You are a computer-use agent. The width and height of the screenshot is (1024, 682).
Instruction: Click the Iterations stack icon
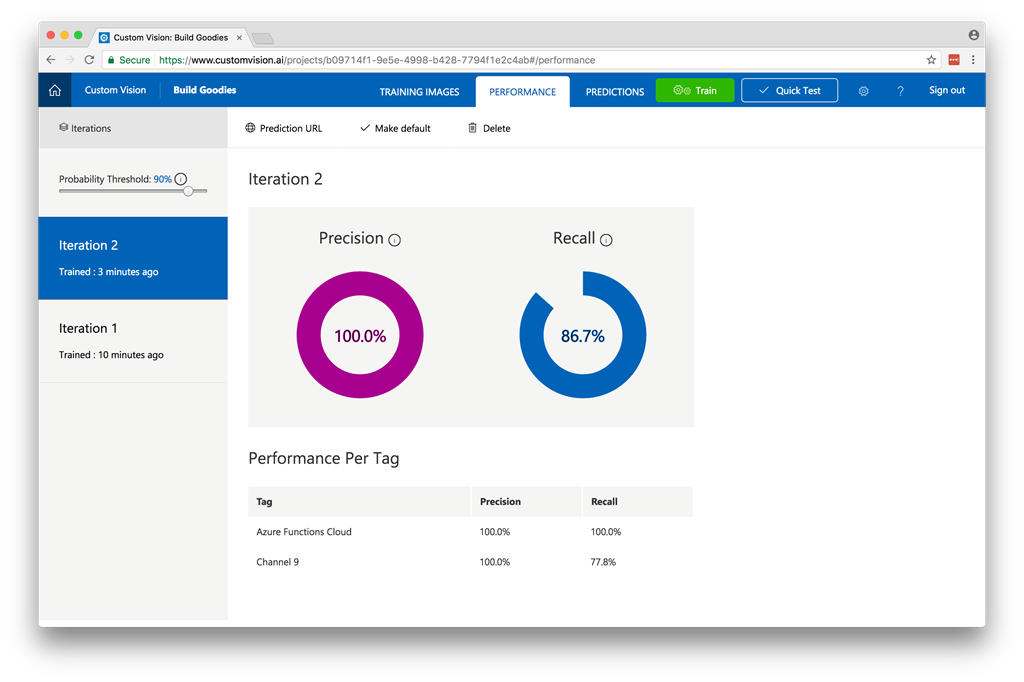click(63, 127)
